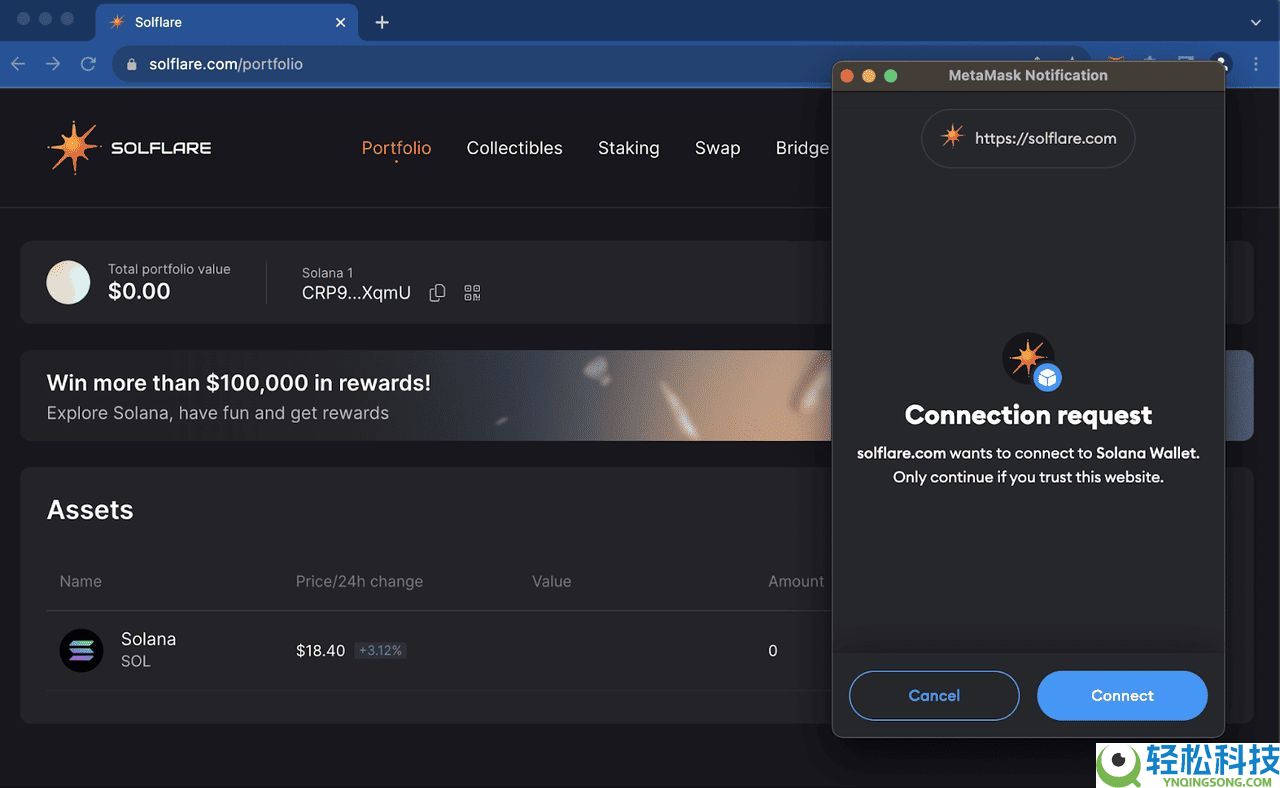Click the Value column header
The height and width of the screenshot is (788, 1280).
click(x=551, y=581)
